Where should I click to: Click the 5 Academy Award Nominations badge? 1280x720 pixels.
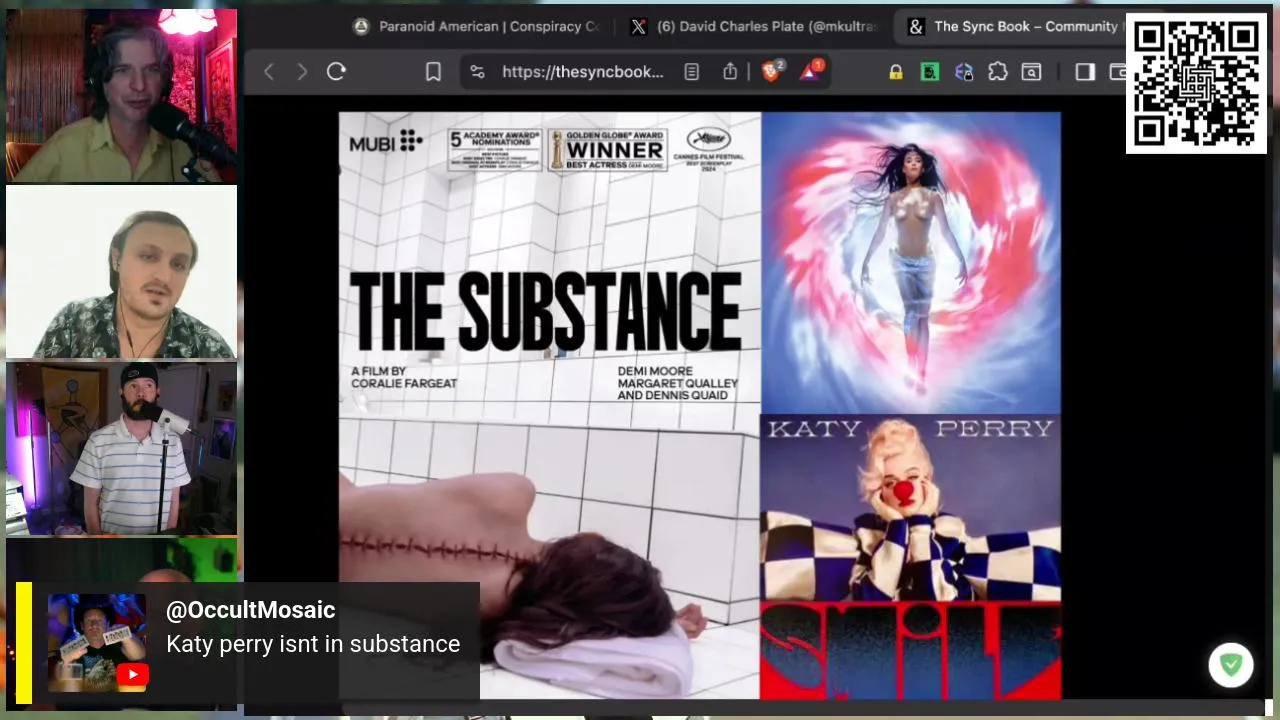[x=493, y=150]
